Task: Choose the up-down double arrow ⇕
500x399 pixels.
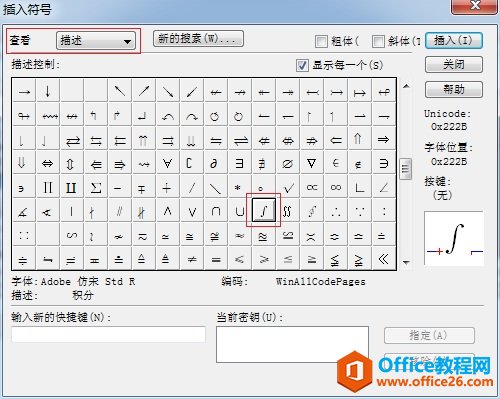Action: click(72, 163)
